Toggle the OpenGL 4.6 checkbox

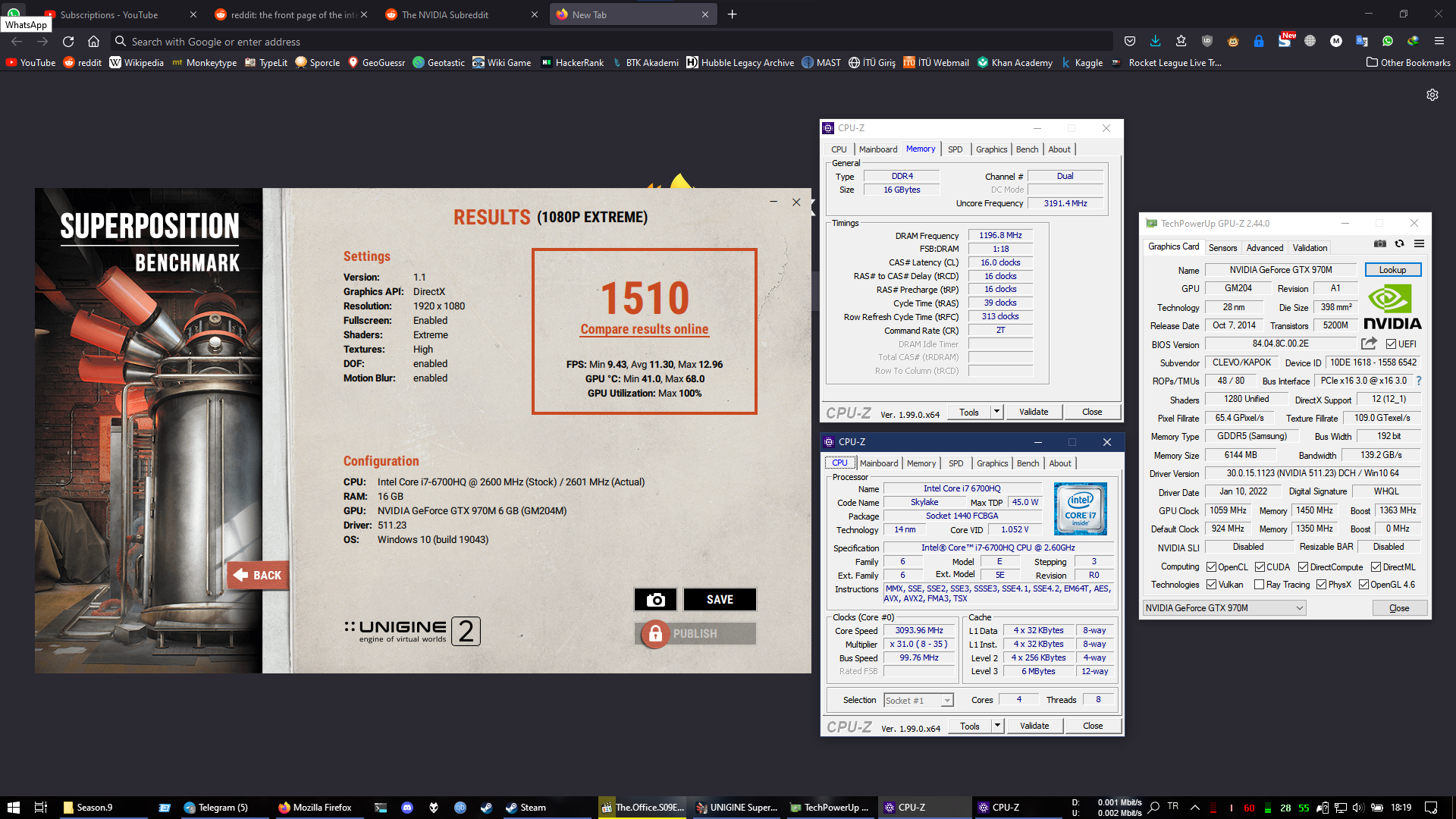click(1363, 585)
